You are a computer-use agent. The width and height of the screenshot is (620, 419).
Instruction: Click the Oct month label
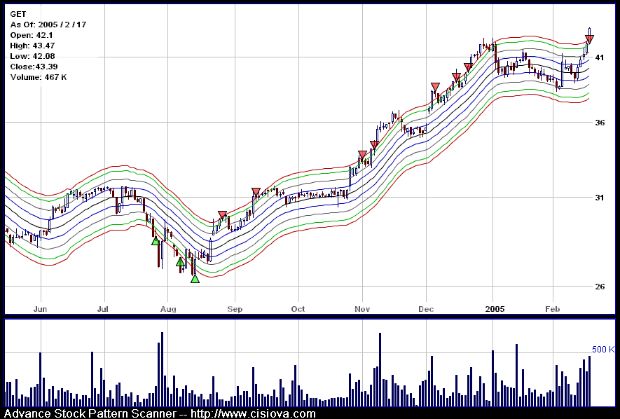point(298,309)
